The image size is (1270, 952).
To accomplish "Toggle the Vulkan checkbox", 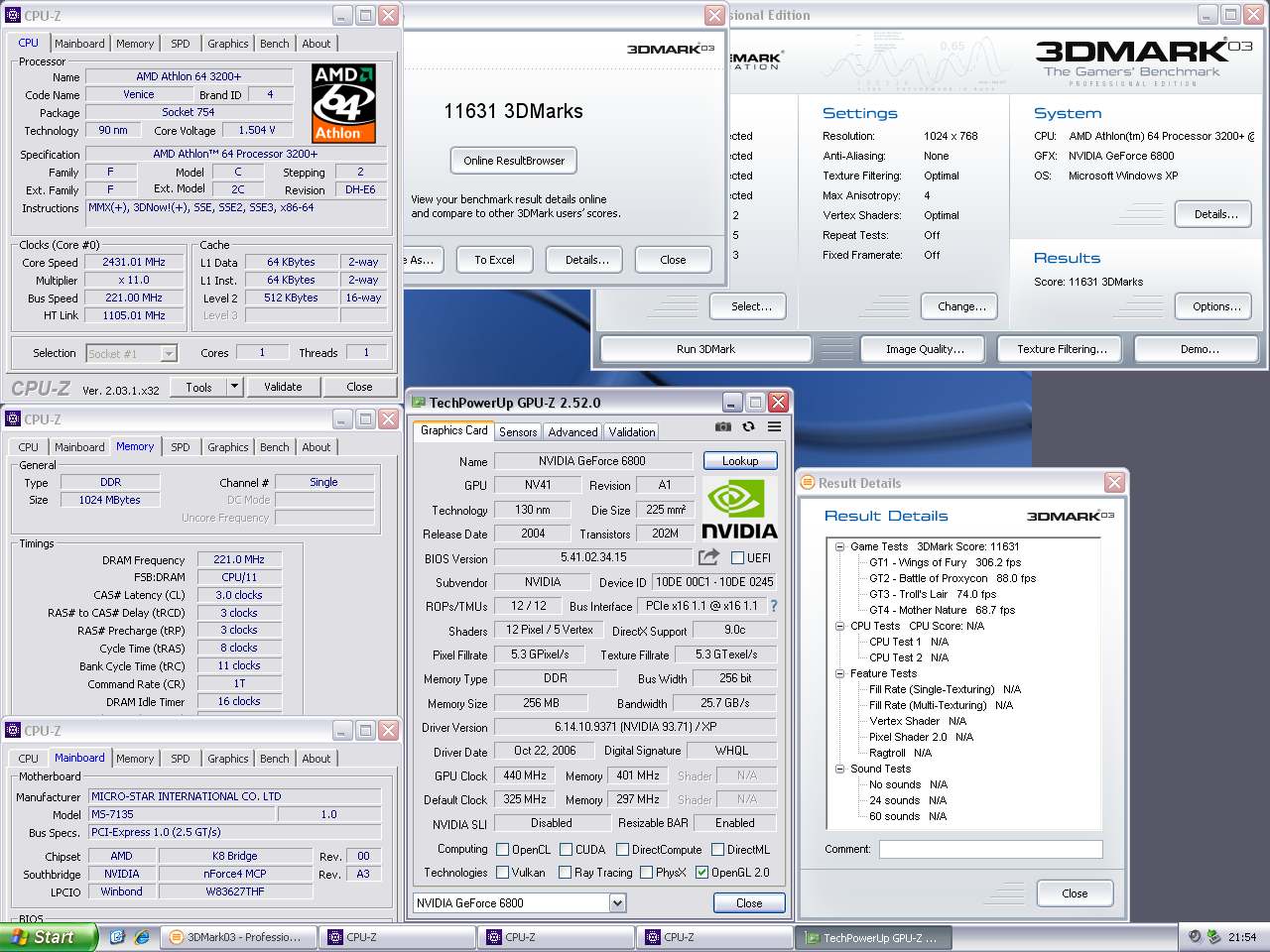I will coord(503,873).
